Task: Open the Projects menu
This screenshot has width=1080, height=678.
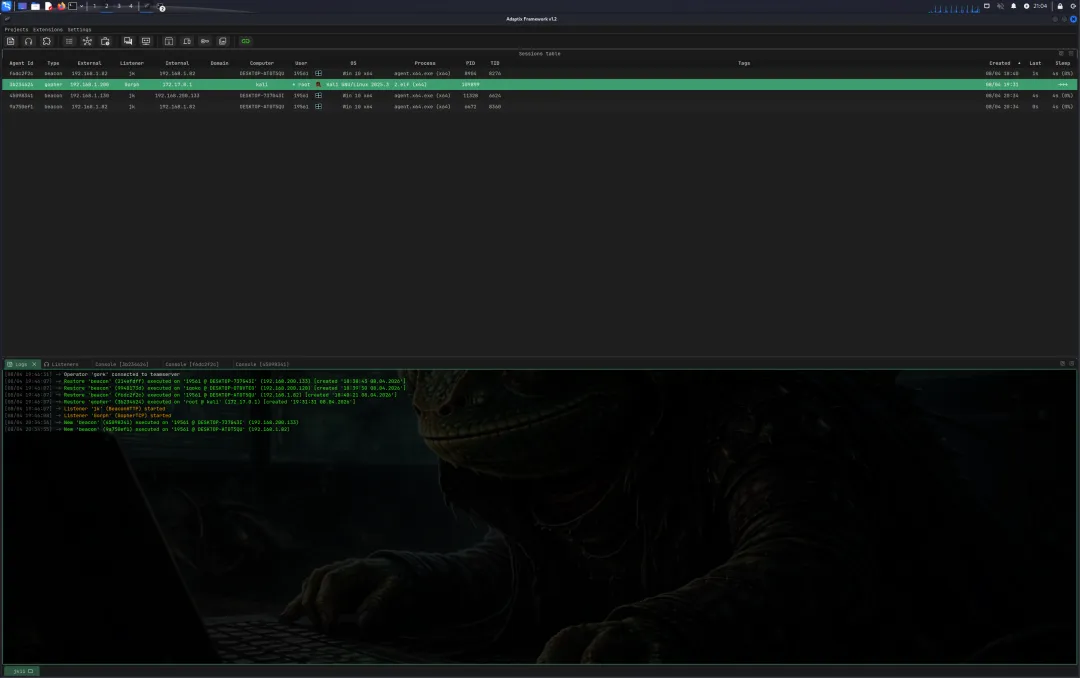Action: click(17, 30)
